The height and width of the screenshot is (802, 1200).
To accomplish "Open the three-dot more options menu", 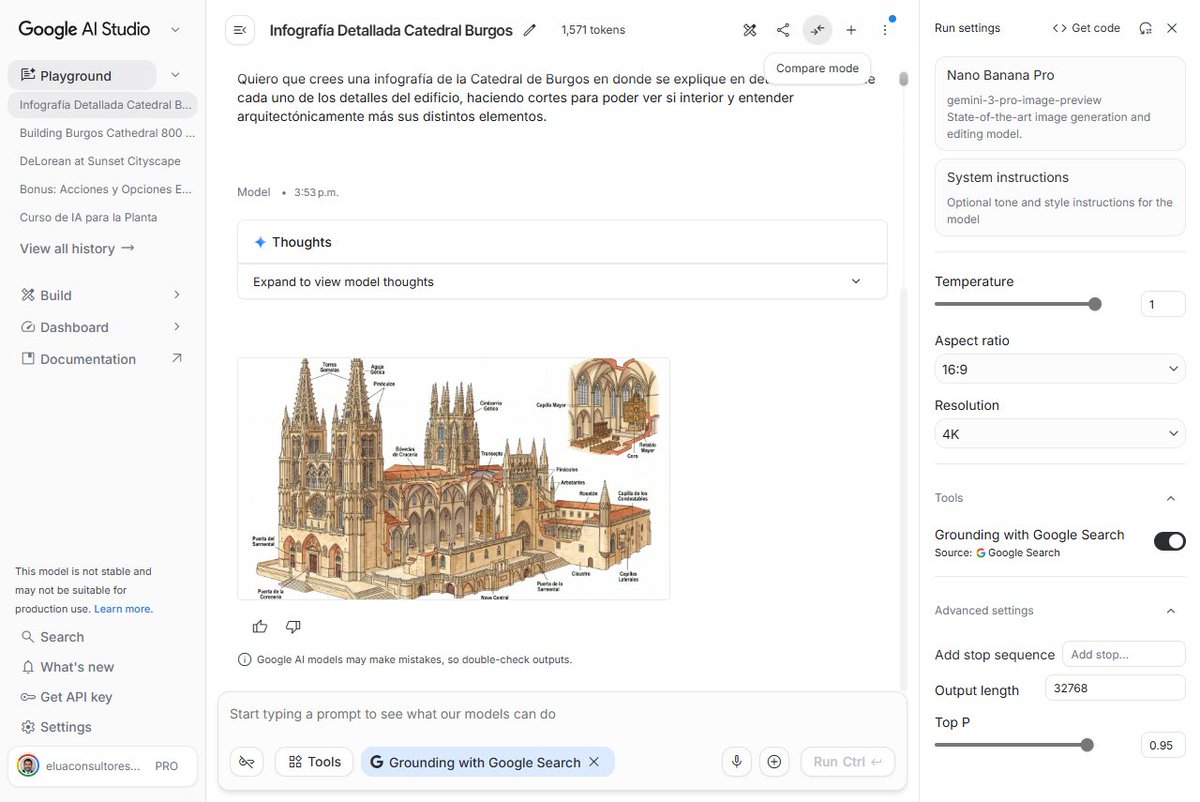I will (x=885, y=30).
